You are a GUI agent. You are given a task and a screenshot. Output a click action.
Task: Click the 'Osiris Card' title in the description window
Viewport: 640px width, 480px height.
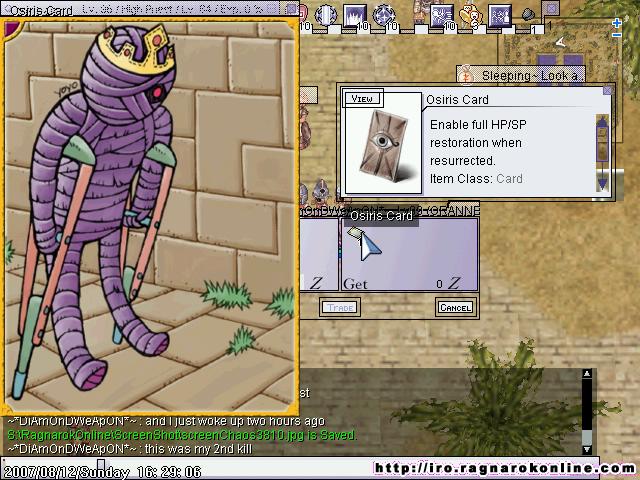457,100
